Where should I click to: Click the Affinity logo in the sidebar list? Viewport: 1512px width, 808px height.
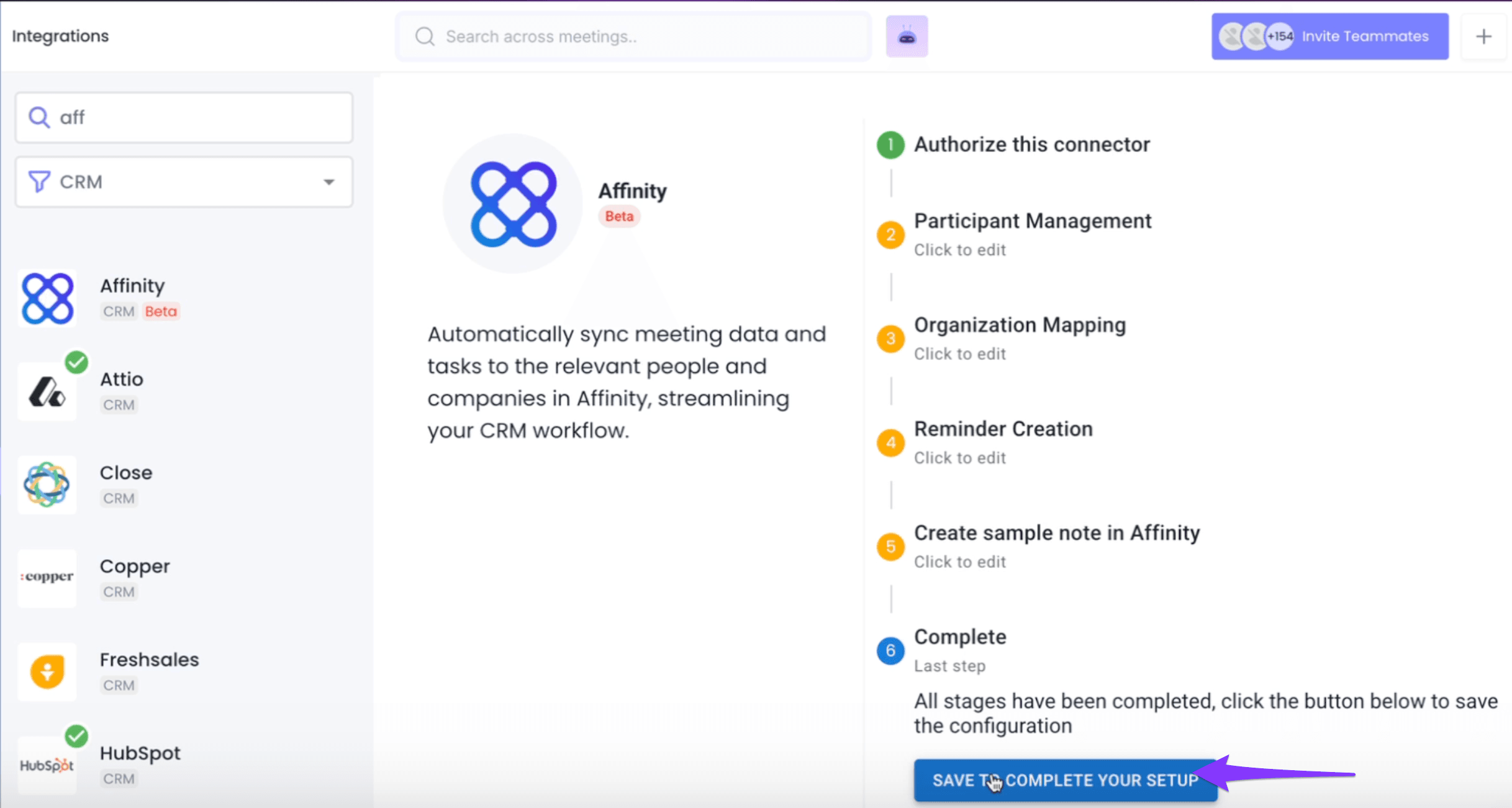click(47, 299)
